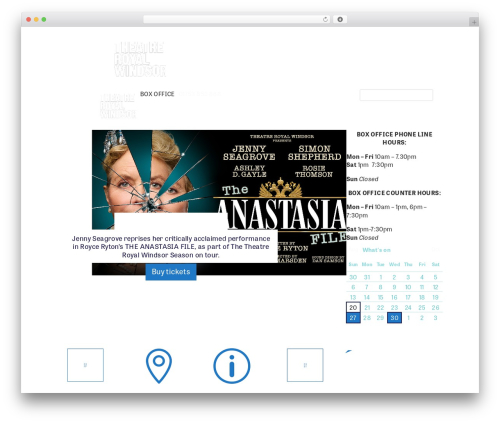Select calendar date 11
Screen dimensions: 500x423
(x=422, y=287)
